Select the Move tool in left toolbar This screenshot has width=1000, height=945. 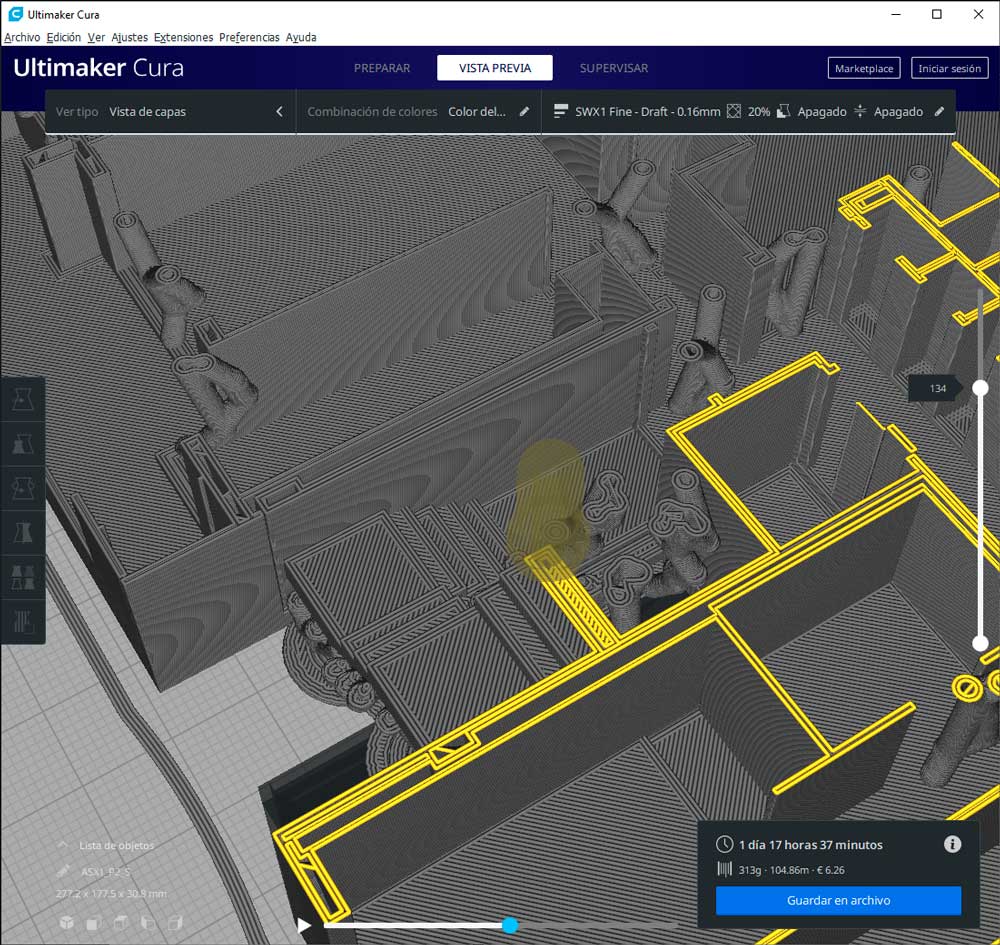coord(22,400)
